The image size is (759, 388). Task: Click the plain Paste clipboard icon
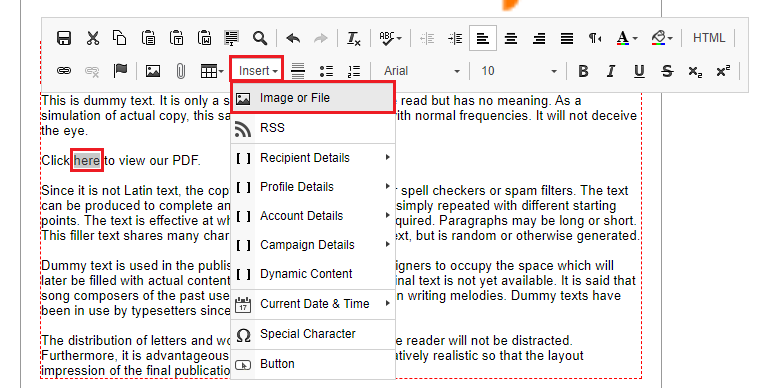point(148,38)
